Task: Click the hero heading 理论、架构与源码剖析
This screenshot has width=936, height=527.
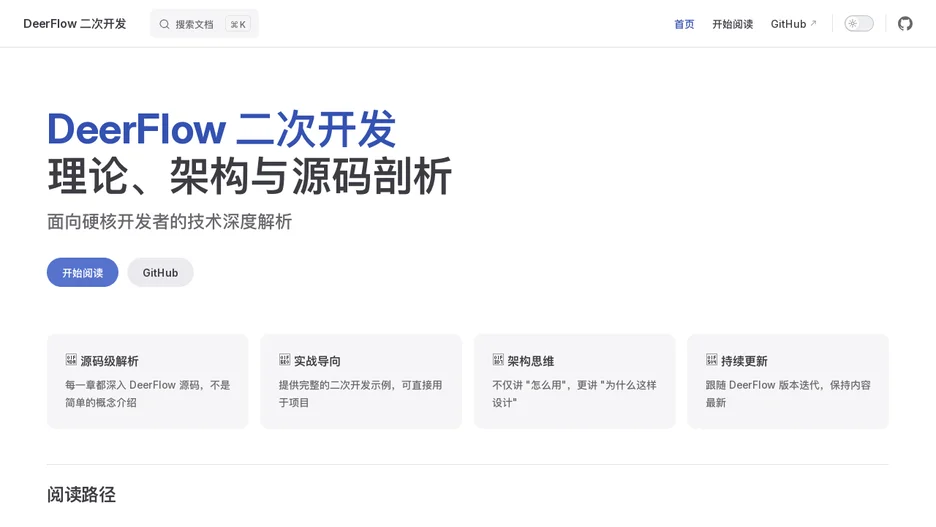Action: point(250,176)
